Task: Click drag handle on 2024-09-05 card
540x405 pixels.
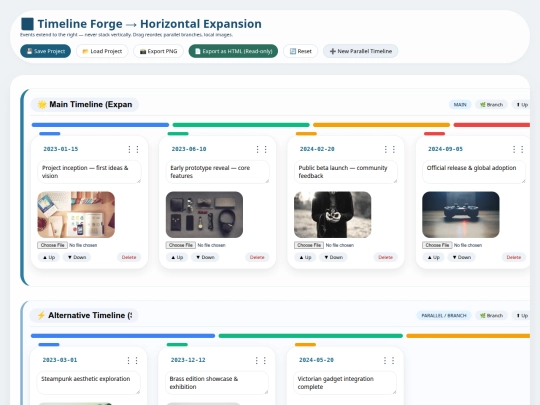Action: click(518, 149)
